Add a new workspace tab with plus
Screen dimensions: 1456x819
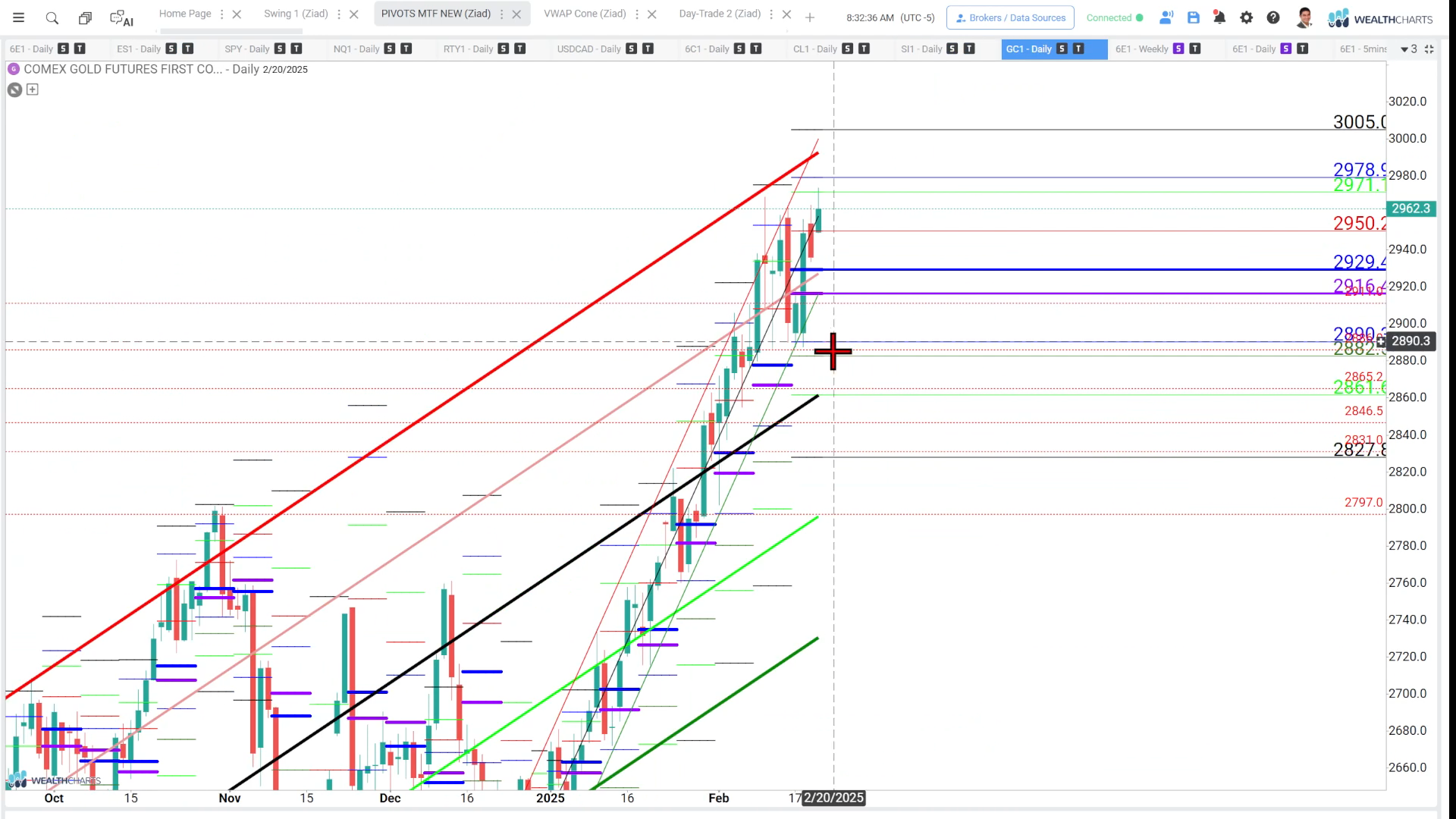click(810, 17)
